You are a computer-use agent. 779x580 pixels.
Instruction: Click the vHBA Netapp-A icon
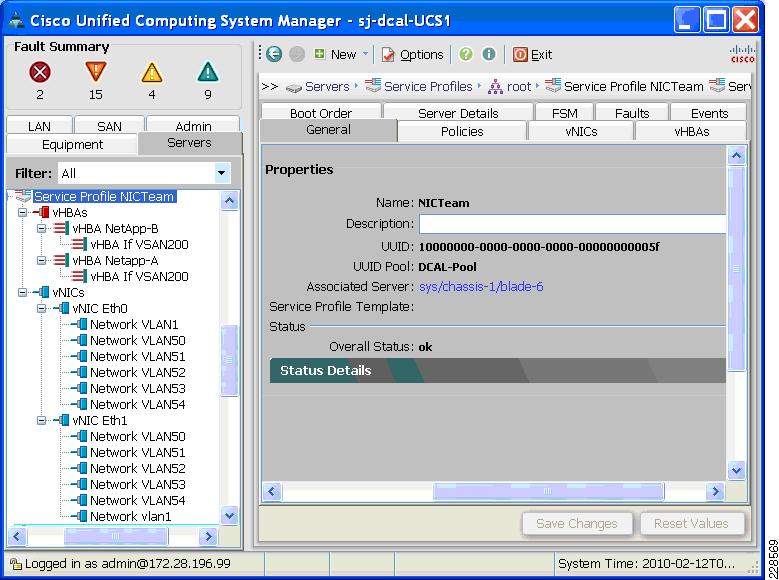coord(61,260)
